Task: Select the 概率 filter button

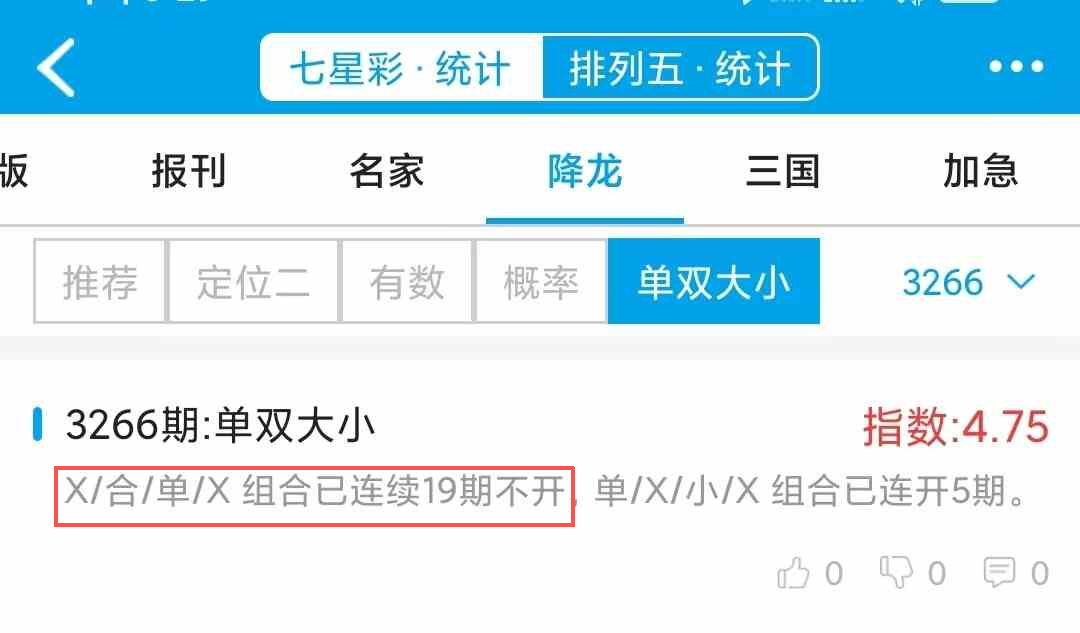Action: pyautogui.click(x=541, y=281)
